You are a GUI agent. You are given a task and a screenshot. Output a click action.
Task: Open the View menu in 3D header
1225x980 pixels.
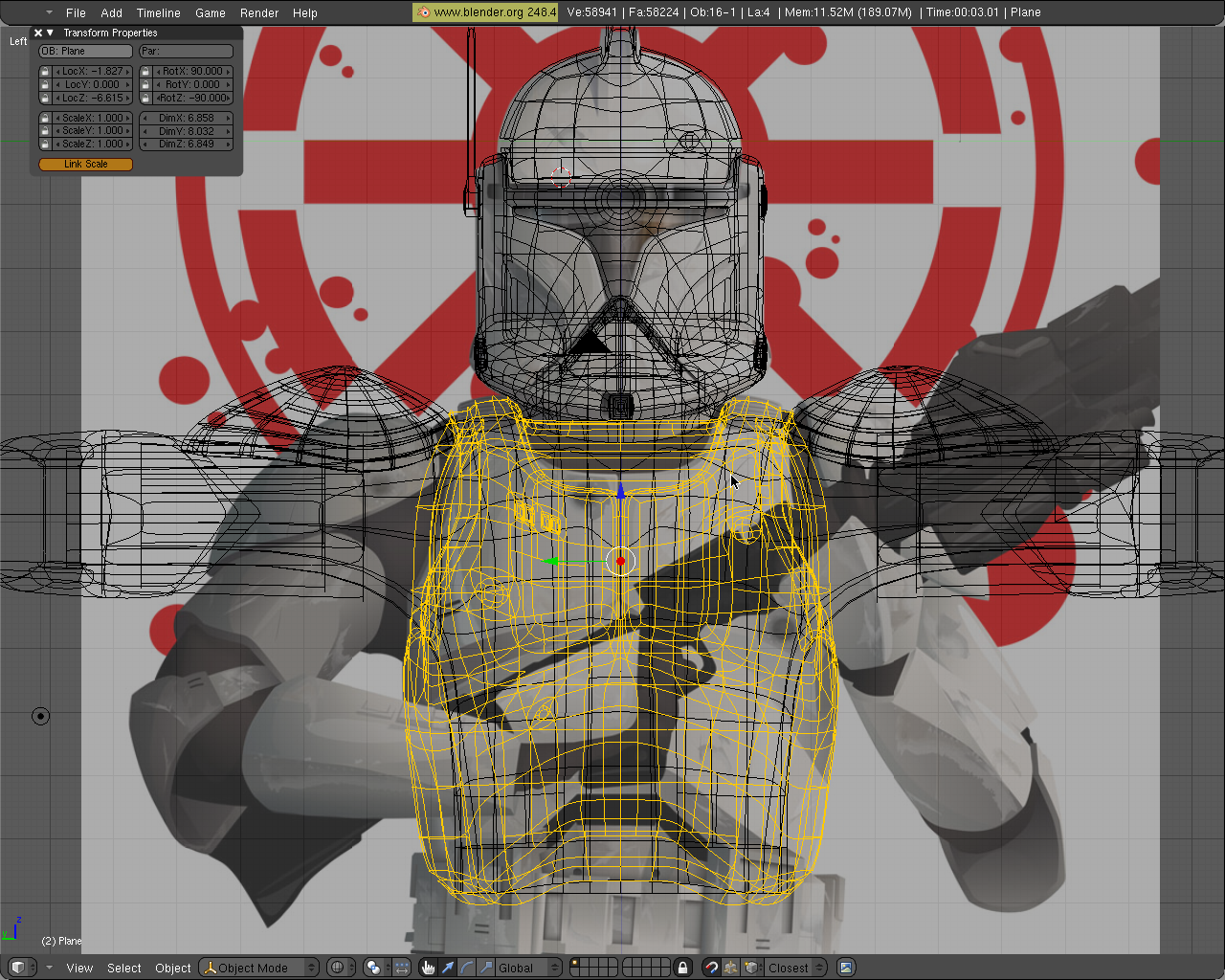[x=79, y=968]
